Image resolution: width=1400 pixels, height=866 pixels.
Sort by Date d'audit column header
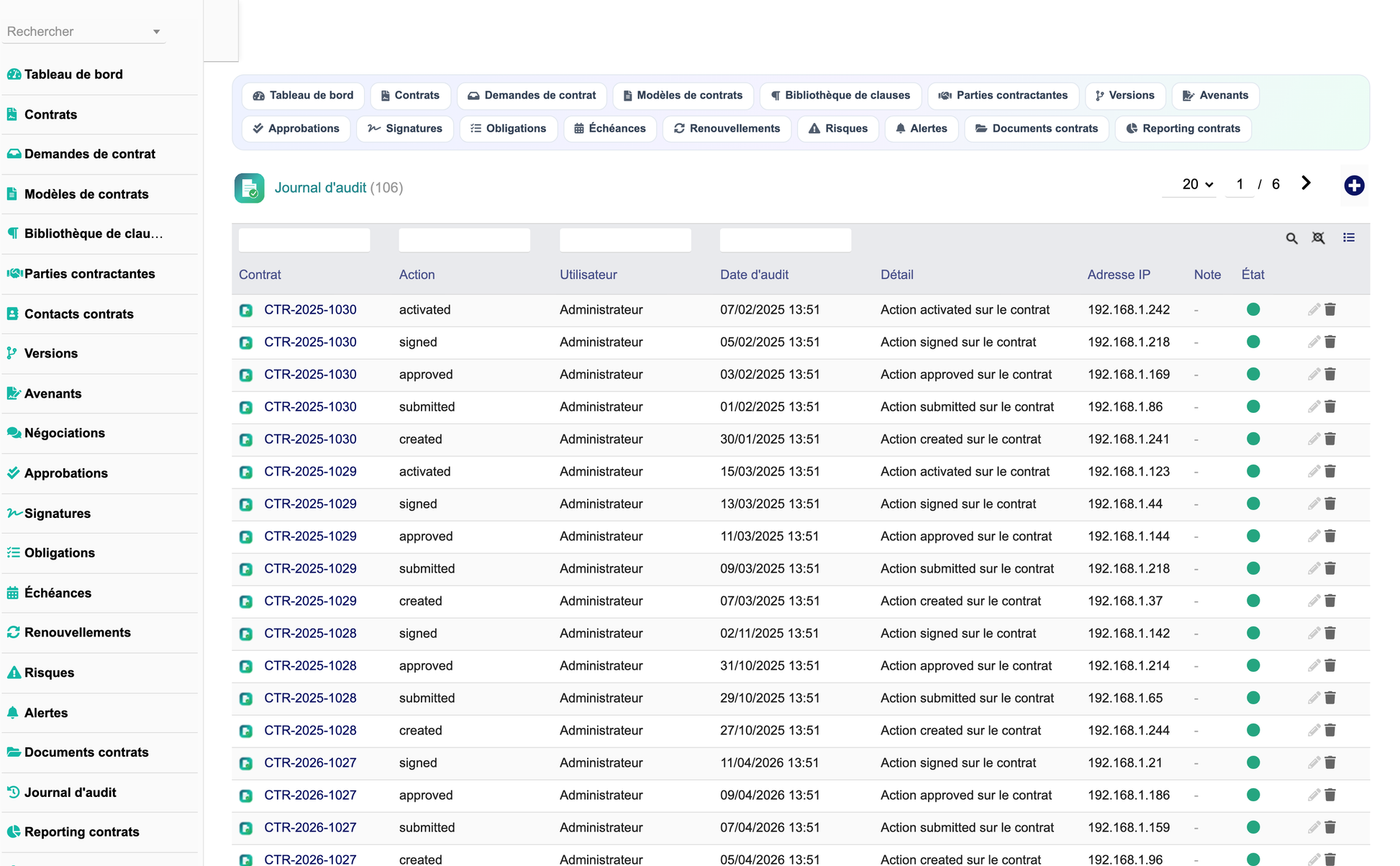(754, 275)
